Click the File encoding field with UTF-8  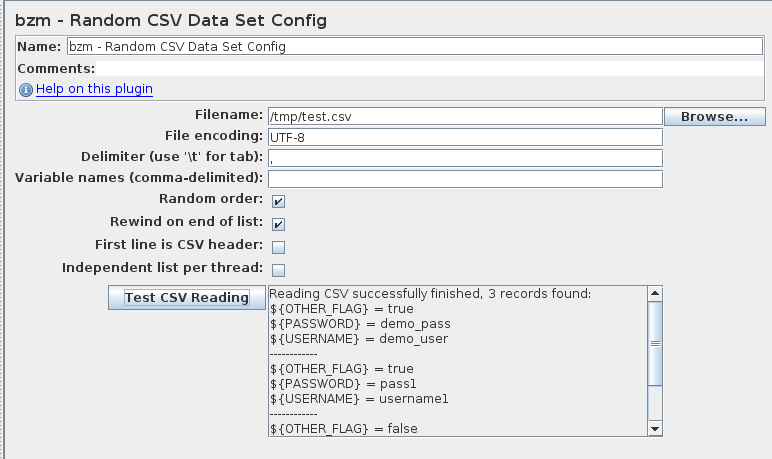465,137
